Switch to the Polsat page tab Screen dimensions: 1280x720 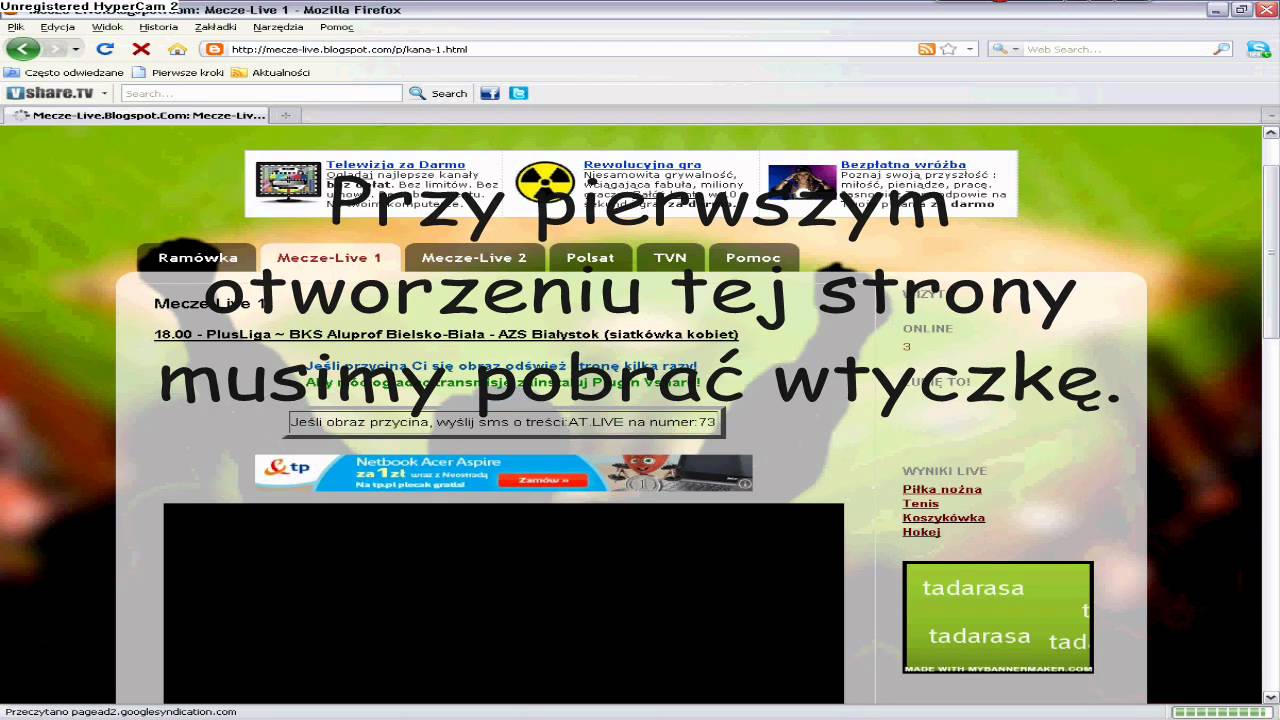pos(590,257)
